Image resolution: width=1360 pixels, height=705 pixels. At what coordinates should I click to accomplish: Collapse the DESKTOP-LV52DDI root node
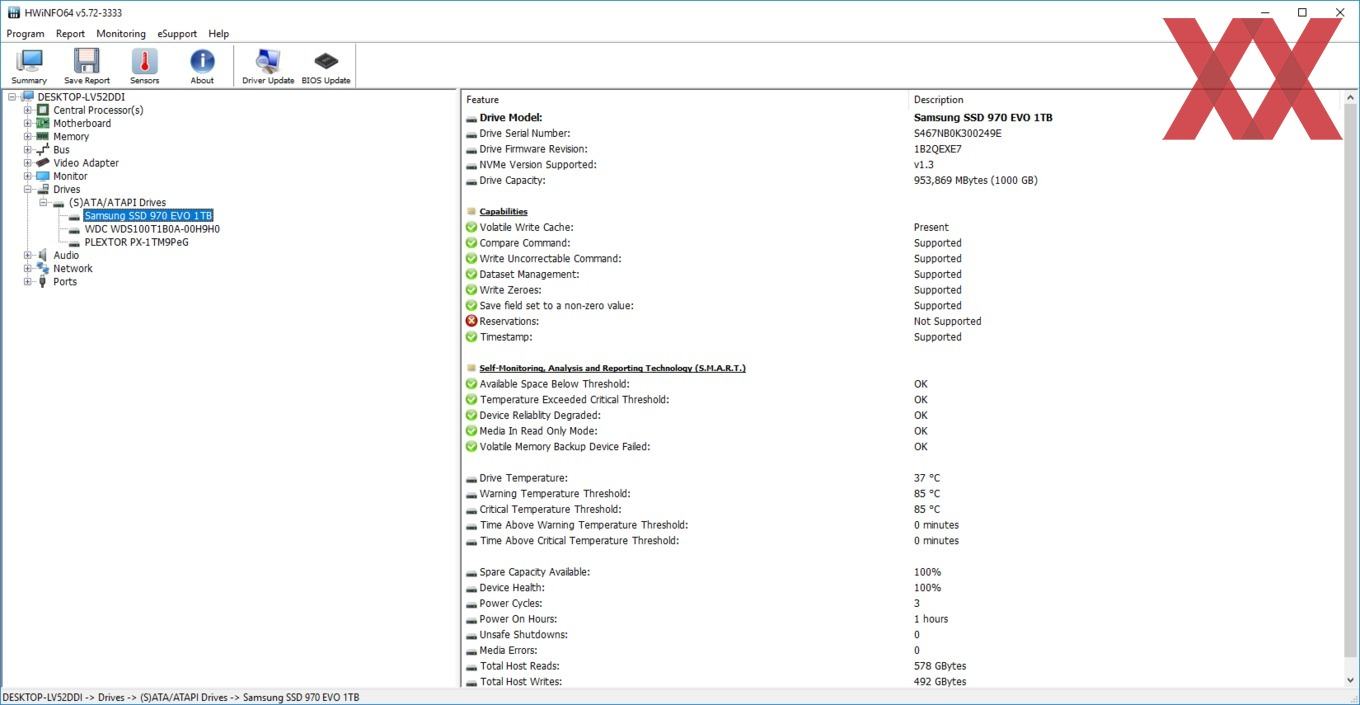[12, 97]
